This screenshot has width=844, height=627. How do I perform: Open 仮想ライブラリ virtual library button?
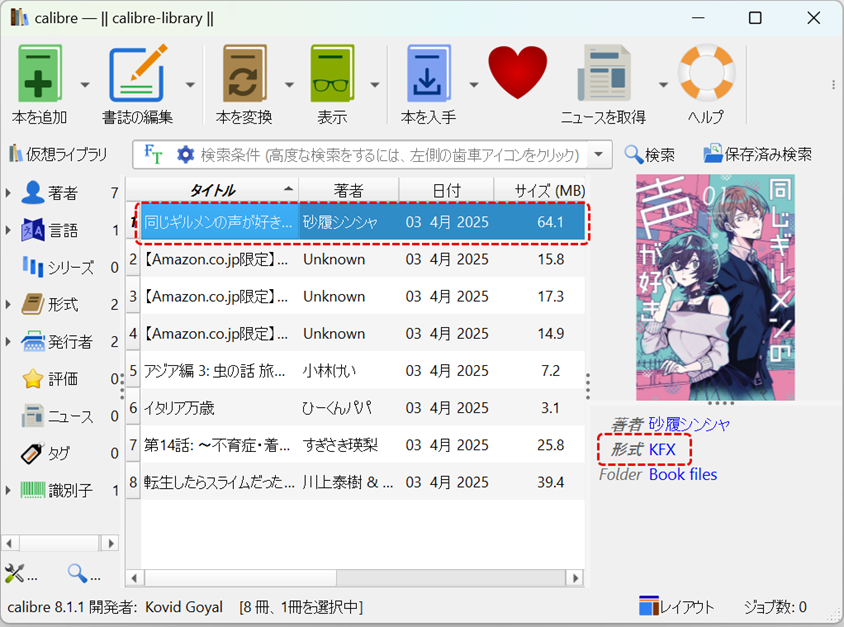click(58, 154)
